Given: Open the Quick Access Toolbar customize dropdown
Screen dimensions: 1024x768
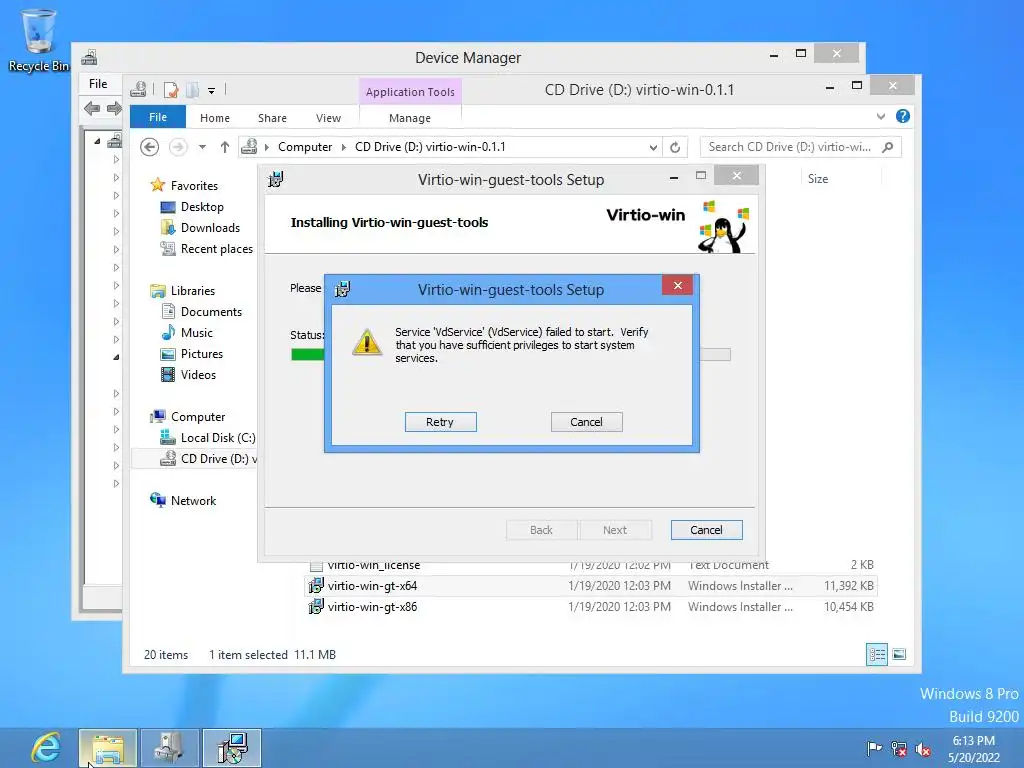Looking at the screenshot, I should point(212,91).
